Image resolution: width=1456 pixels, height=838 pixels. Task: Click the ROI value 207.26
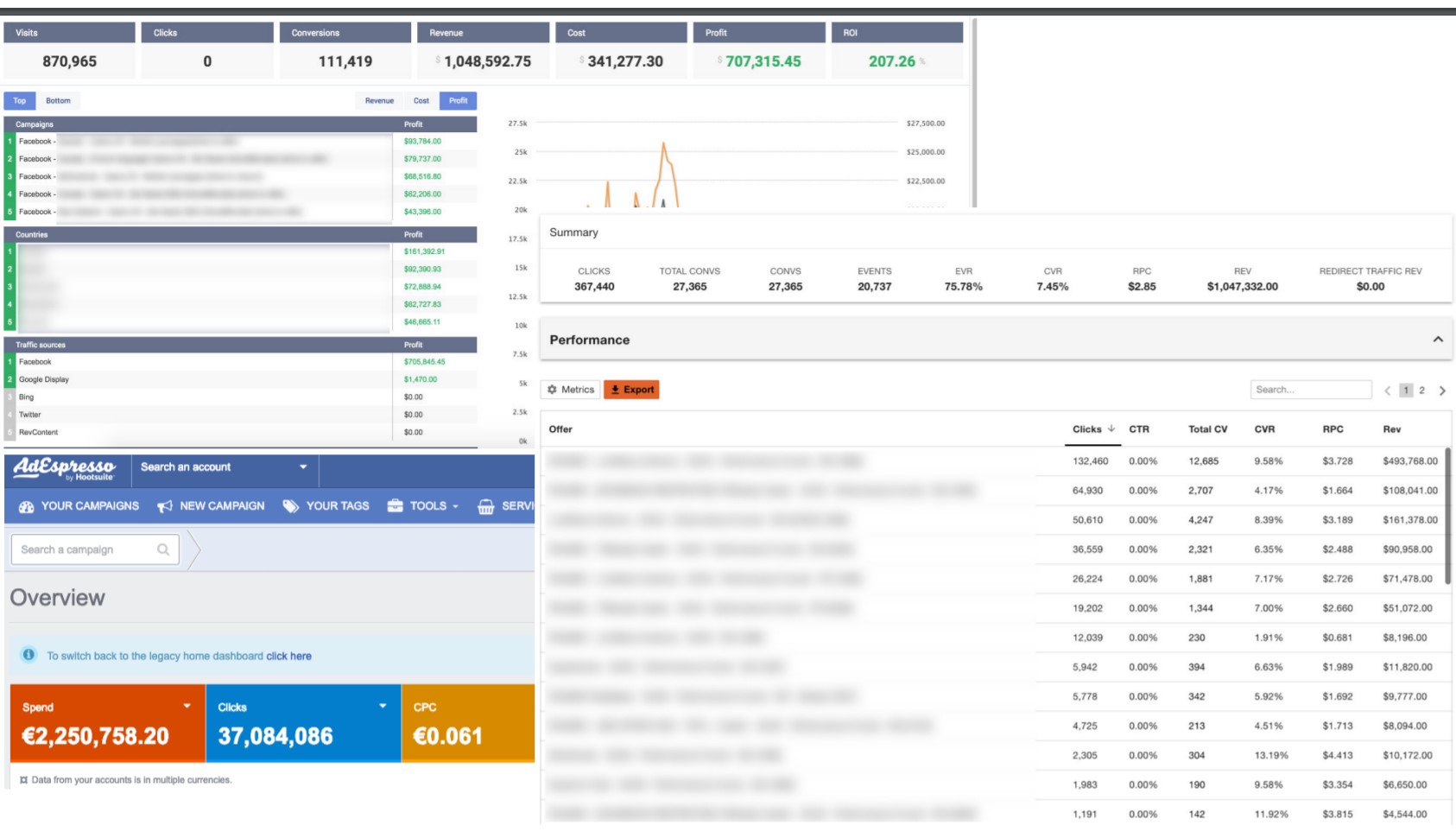(x=892, y=61)
